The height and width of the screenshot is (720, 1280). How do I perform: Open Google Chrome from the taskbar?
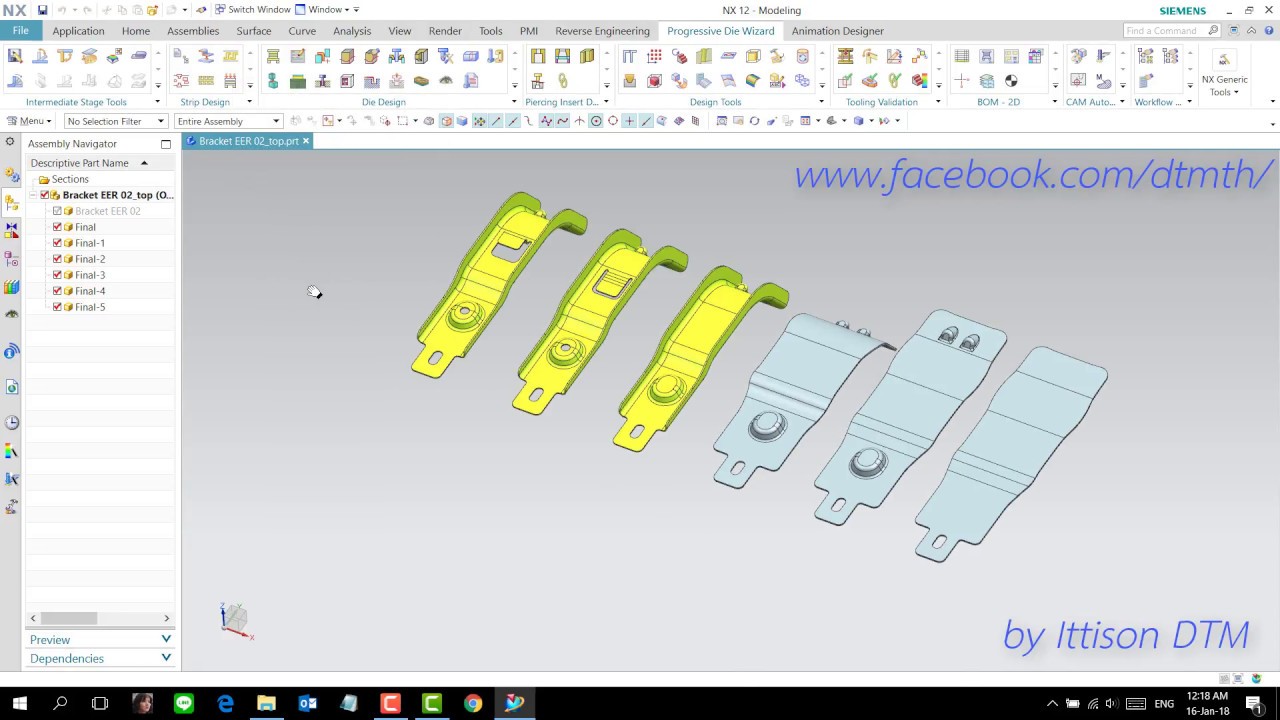click(472, 703)
